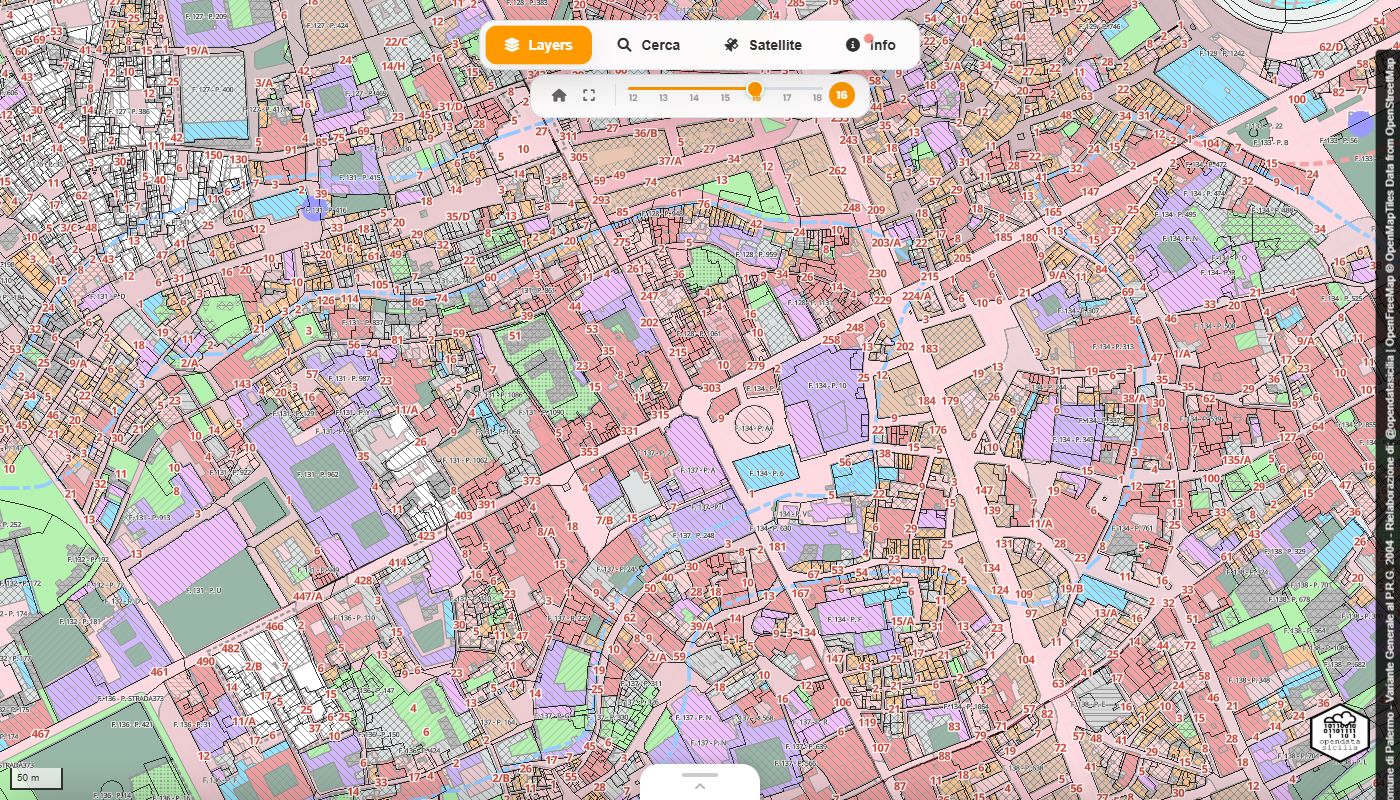Viewport: 1400px width, 800px height.
Task: Click street number 39/A
Action: point(701,627)
